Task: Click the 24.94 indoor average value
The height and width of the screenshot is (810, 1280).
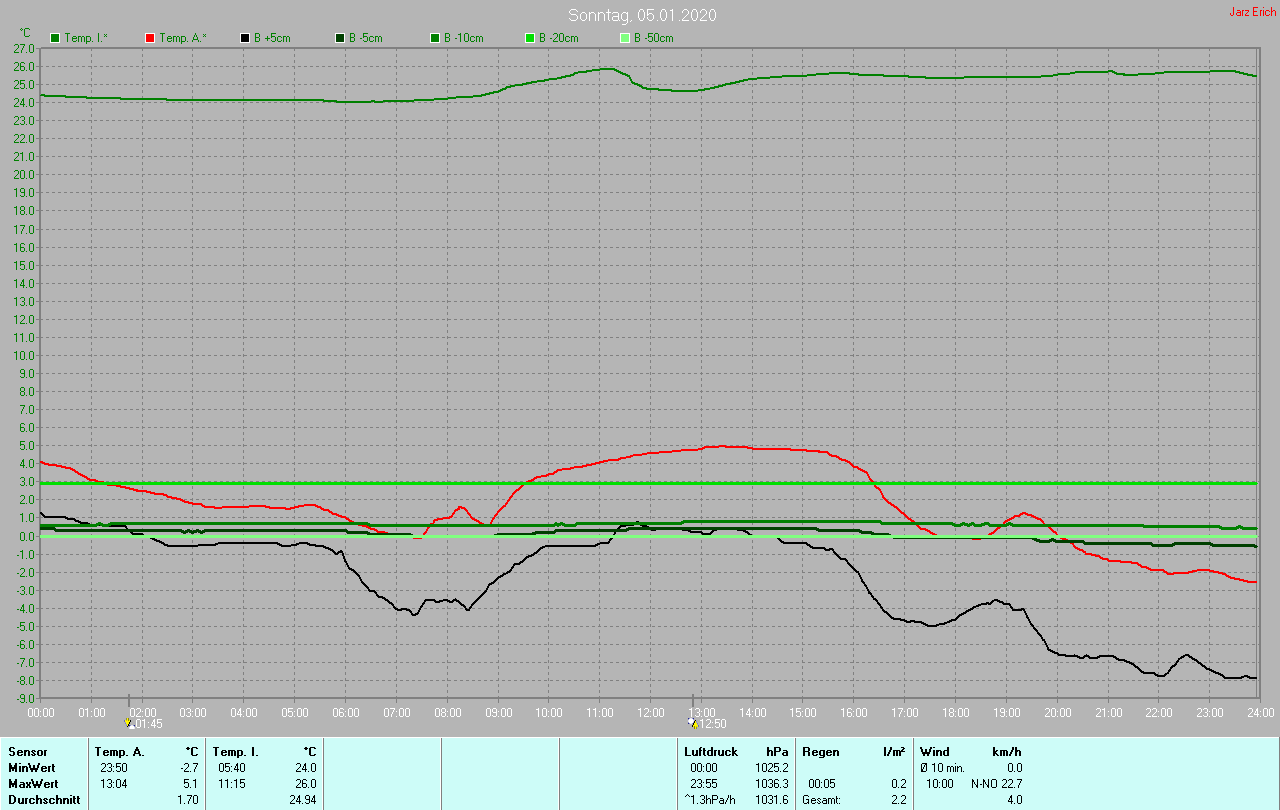Action: point(303,799)
